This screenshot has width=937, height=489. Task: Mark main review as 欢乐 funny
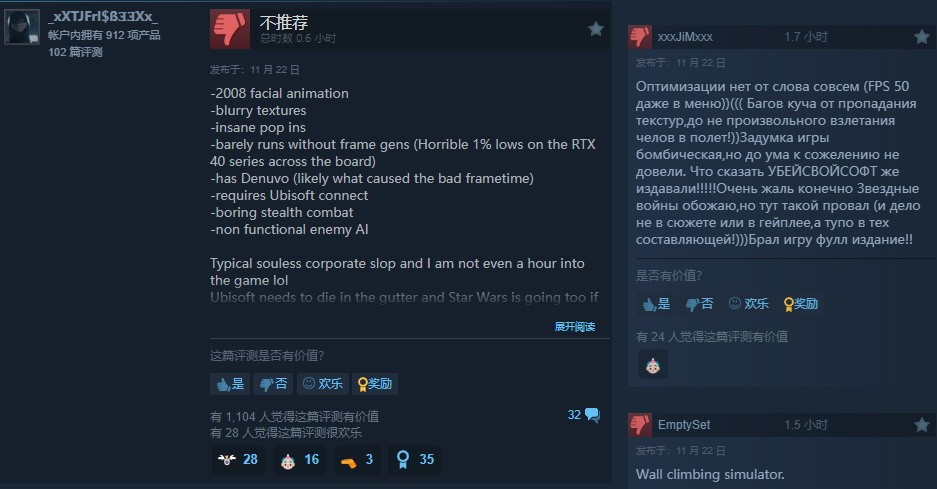323,384
